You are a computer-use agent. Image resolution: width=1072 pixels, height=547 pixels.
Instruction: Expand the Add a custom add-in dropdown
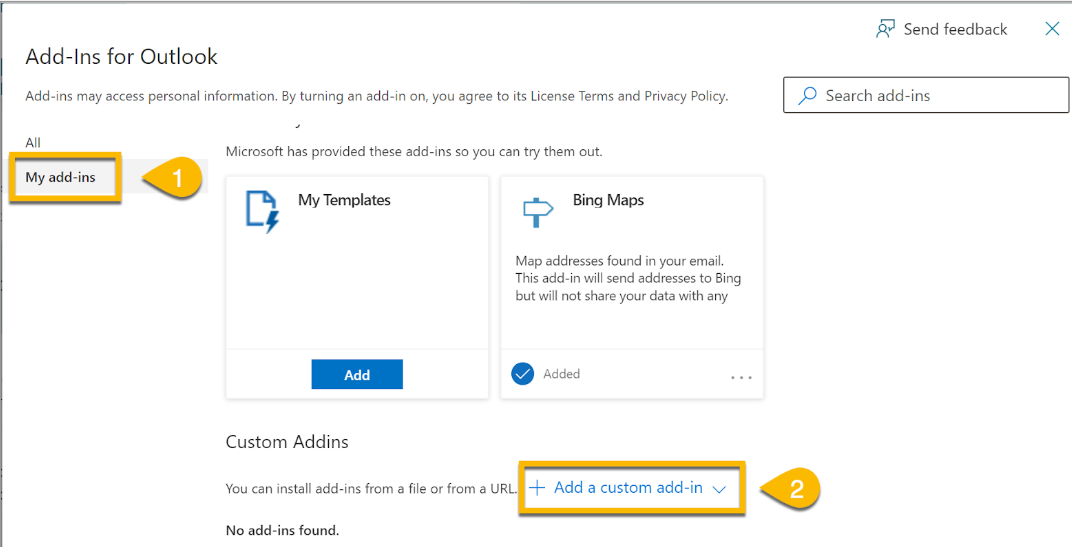point(628,488)
